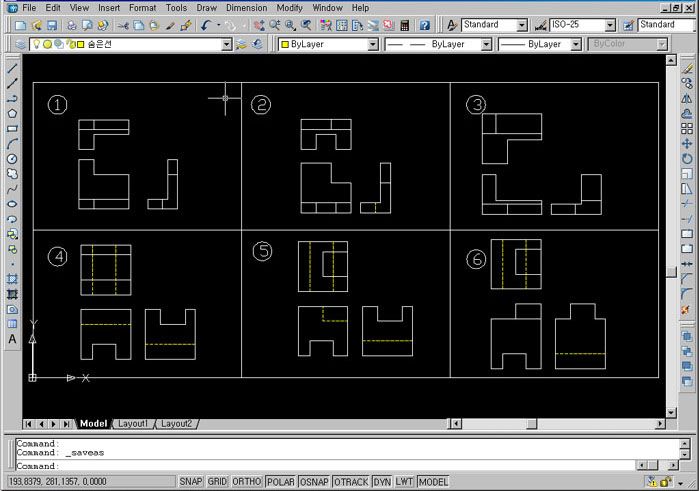Click the yellow layer color swatch

click(x=80, y=44)
